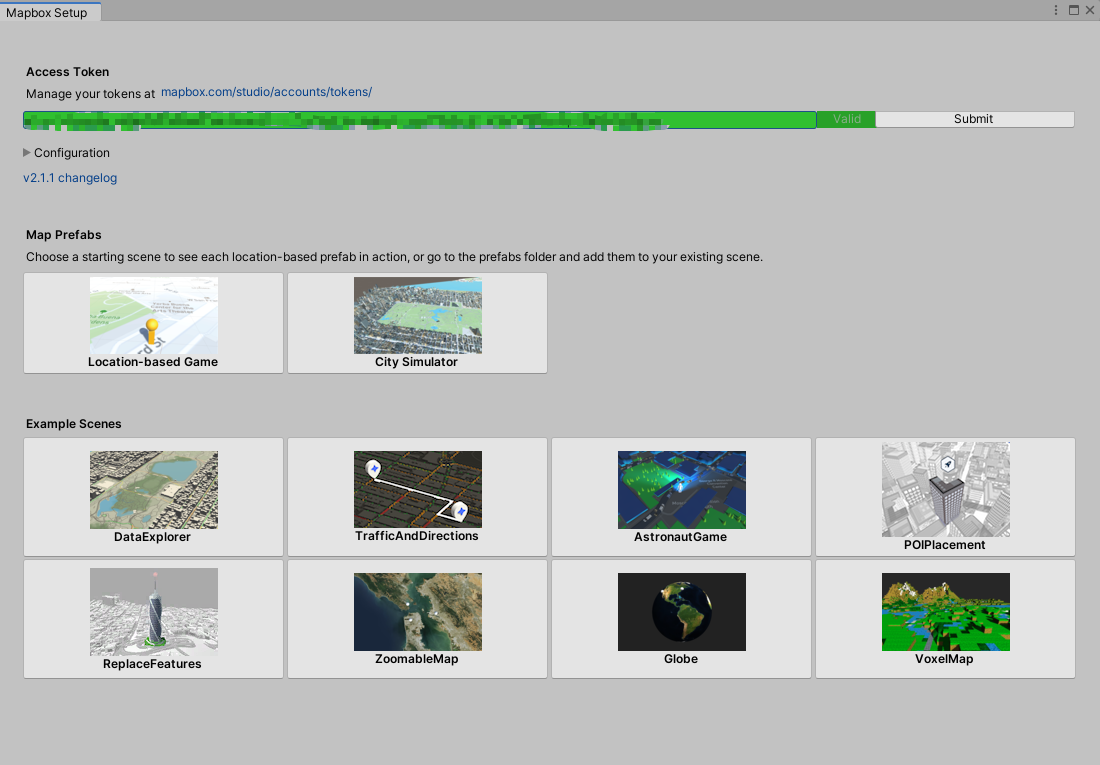1100x765 pixels.
Task: Click the Submit token button
Action: [x=973, y=119]
